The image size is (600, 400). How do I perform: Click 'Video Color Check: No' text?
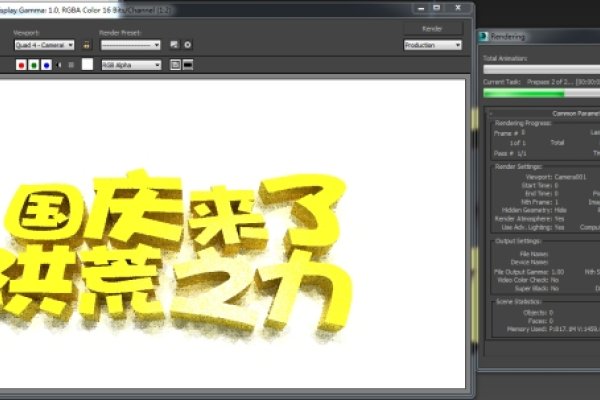[x=528, y=280]
